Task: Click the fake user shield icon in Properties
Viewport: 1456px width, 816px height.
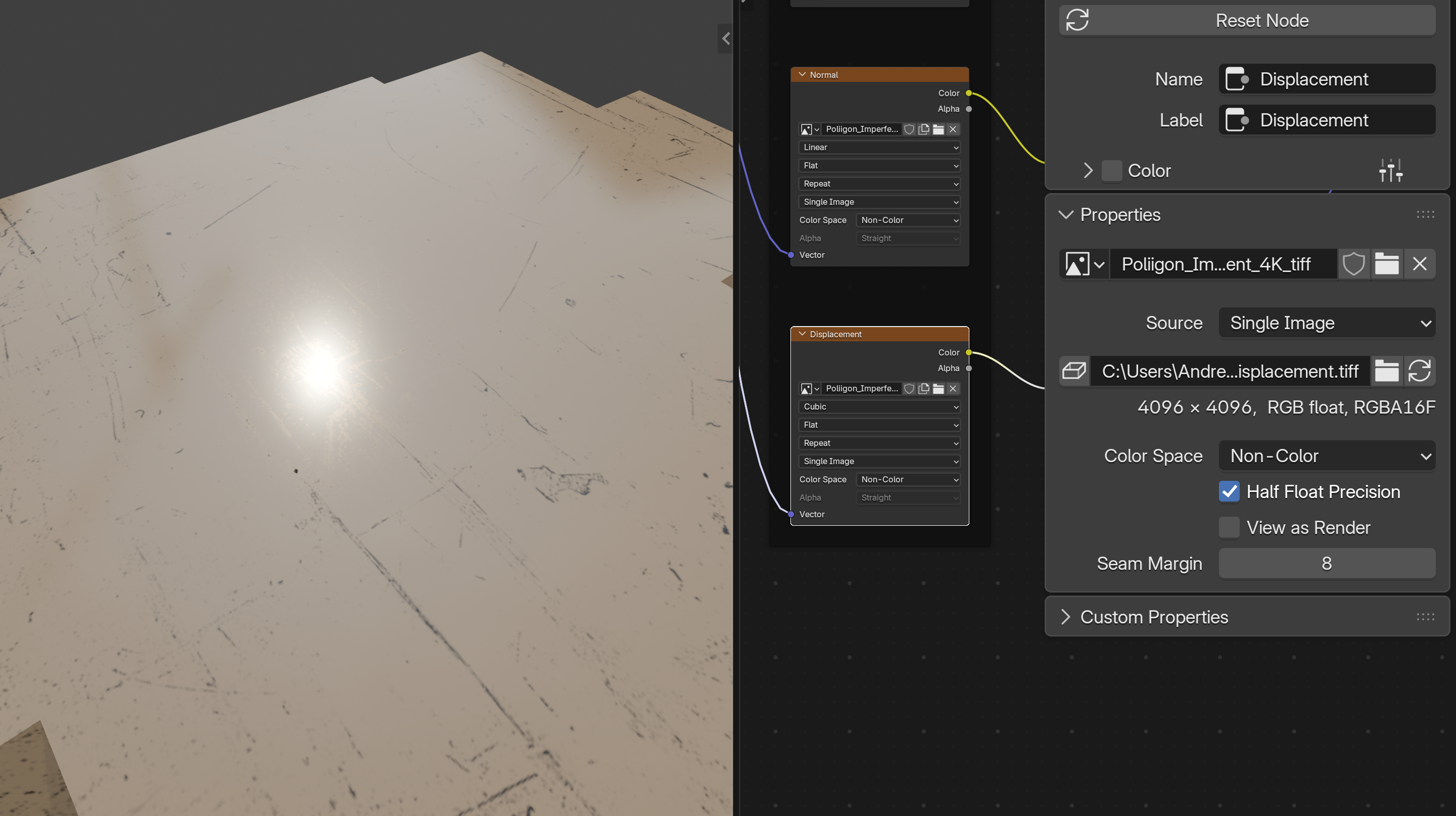Action: (1353, 263)
